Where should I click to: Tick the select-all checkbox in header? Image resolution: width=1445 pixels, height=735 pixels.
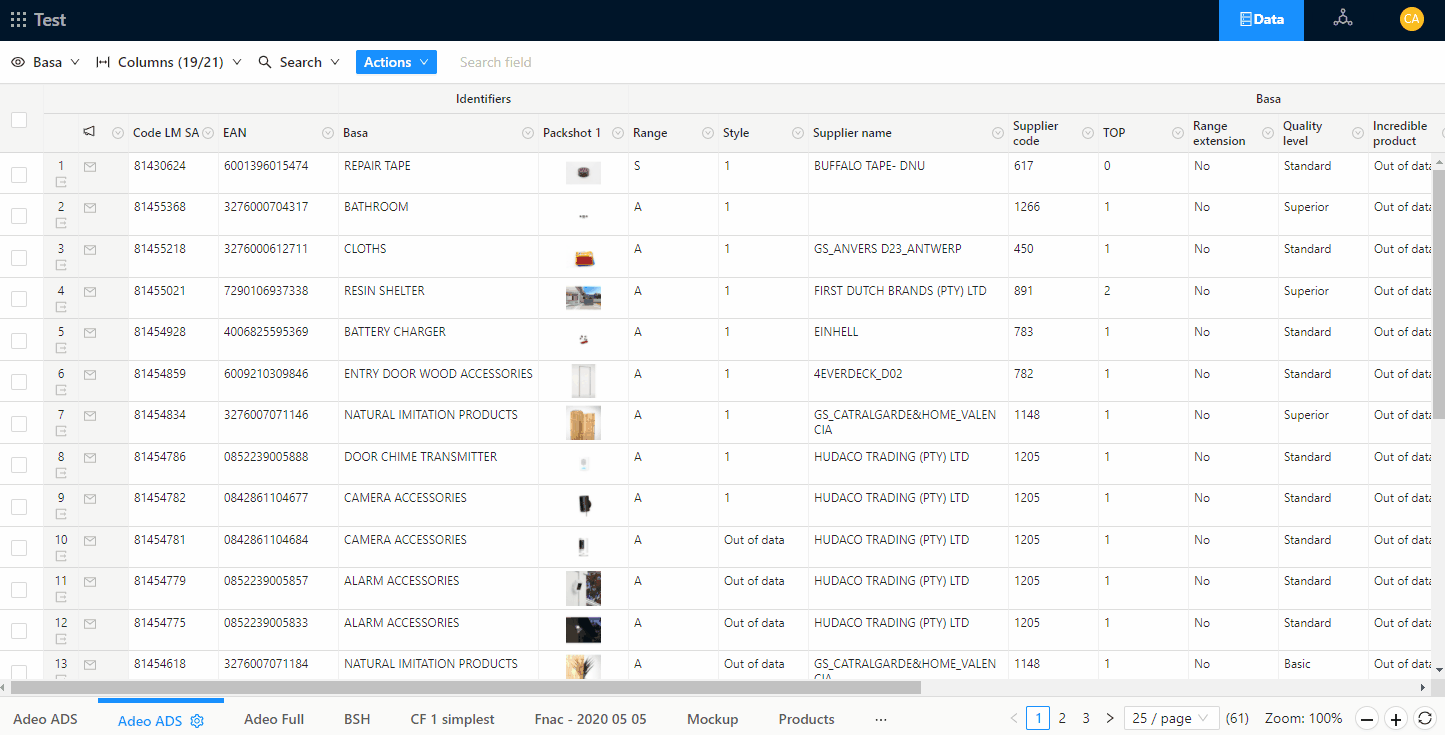tap(19, 120)
